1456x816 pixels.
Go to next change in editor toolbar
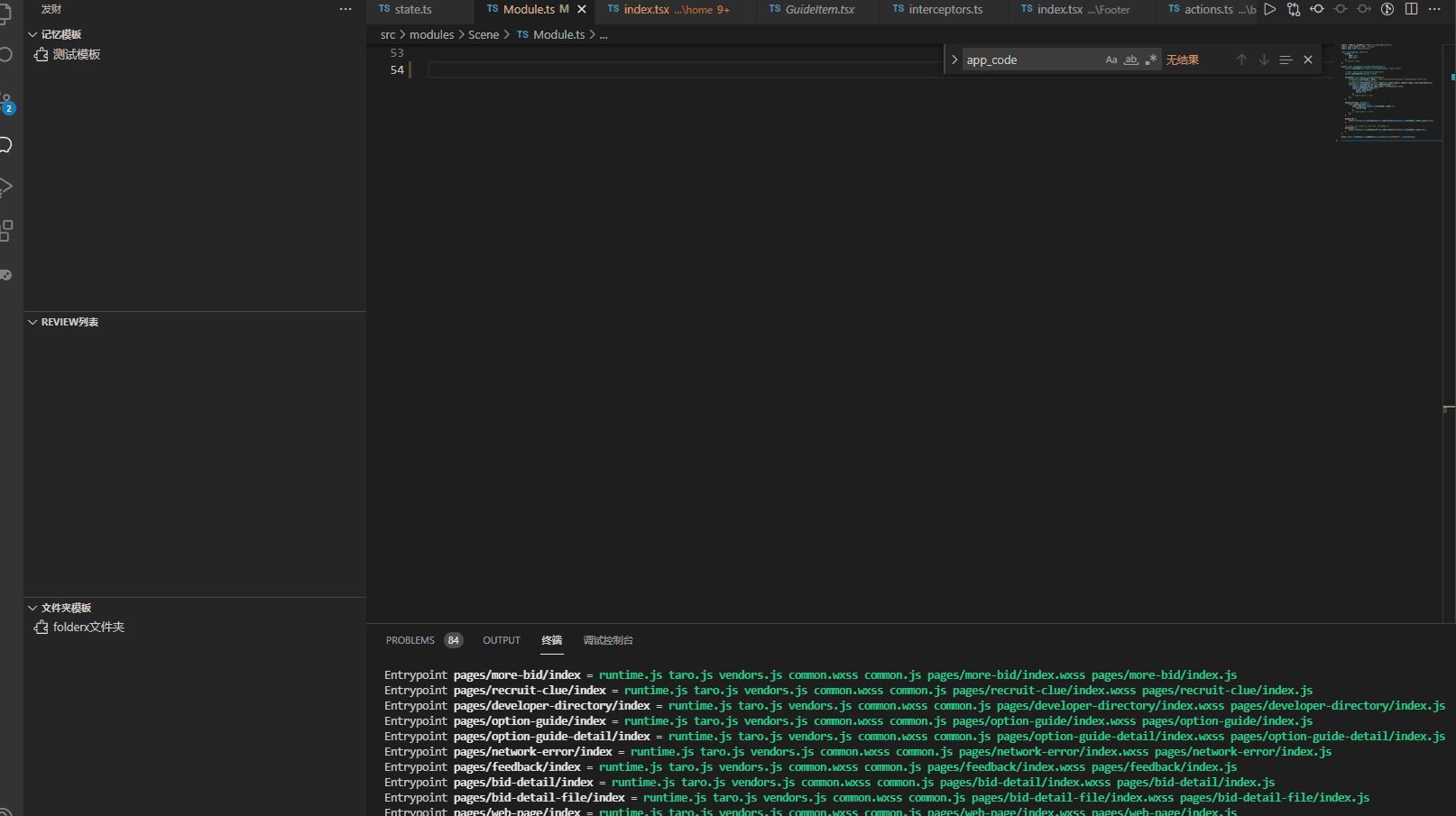[1364, 9]
